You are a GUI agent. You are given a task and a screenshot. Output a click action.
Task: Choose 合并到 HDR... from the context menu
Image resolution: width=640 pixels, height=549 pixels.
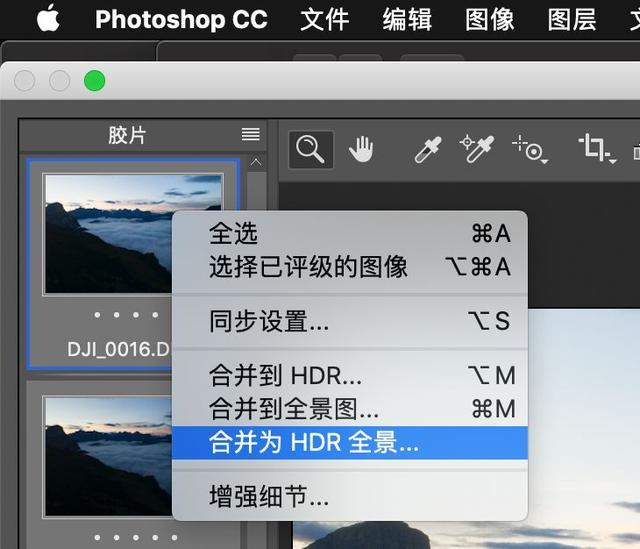(x=350, y=375)
